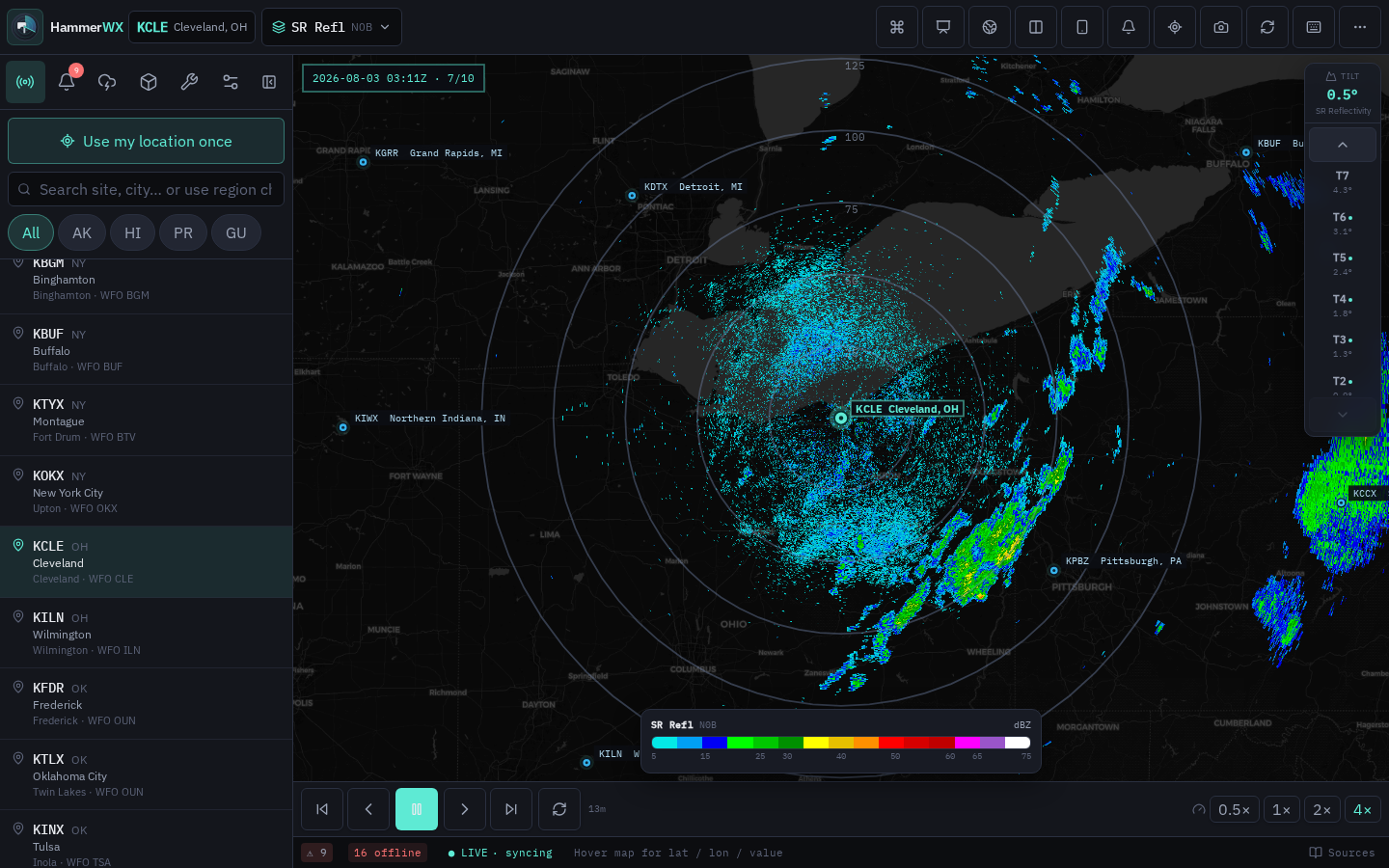The height and width of the screenshot is (868, 1389).
Task: Jump to last radar frame
Action: [511, 809]
